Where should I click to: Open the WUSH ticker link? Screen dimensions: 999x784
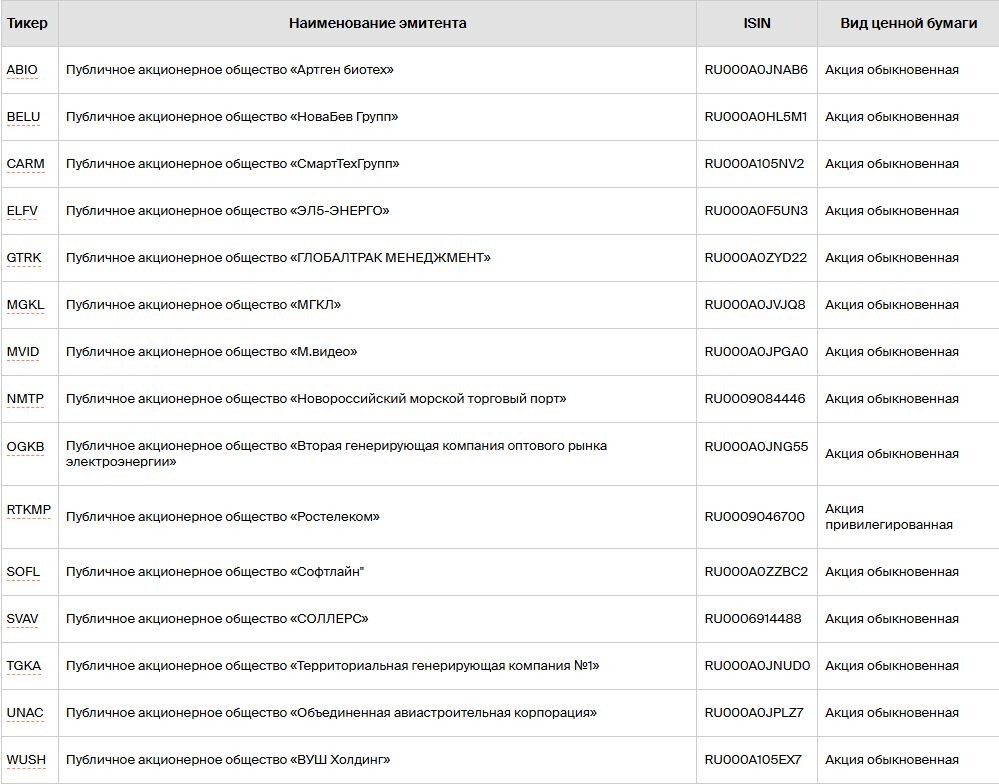26,760
